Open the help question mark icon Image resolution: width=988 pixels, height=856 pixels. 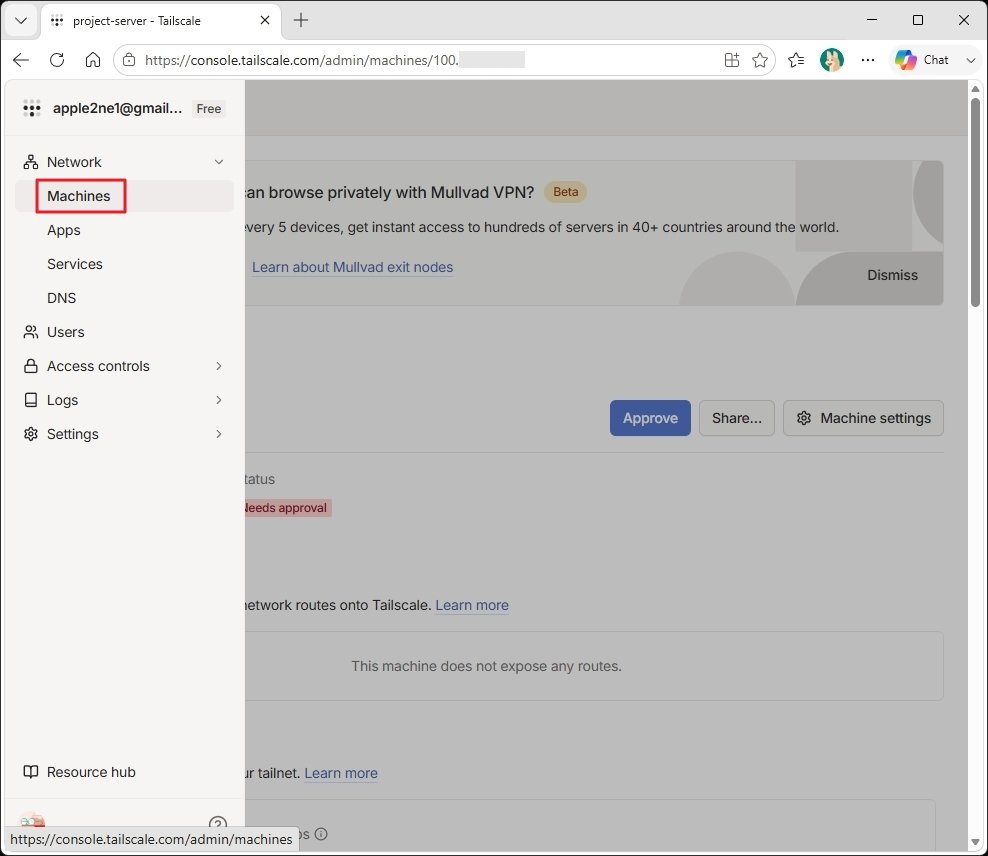(217, 822)
